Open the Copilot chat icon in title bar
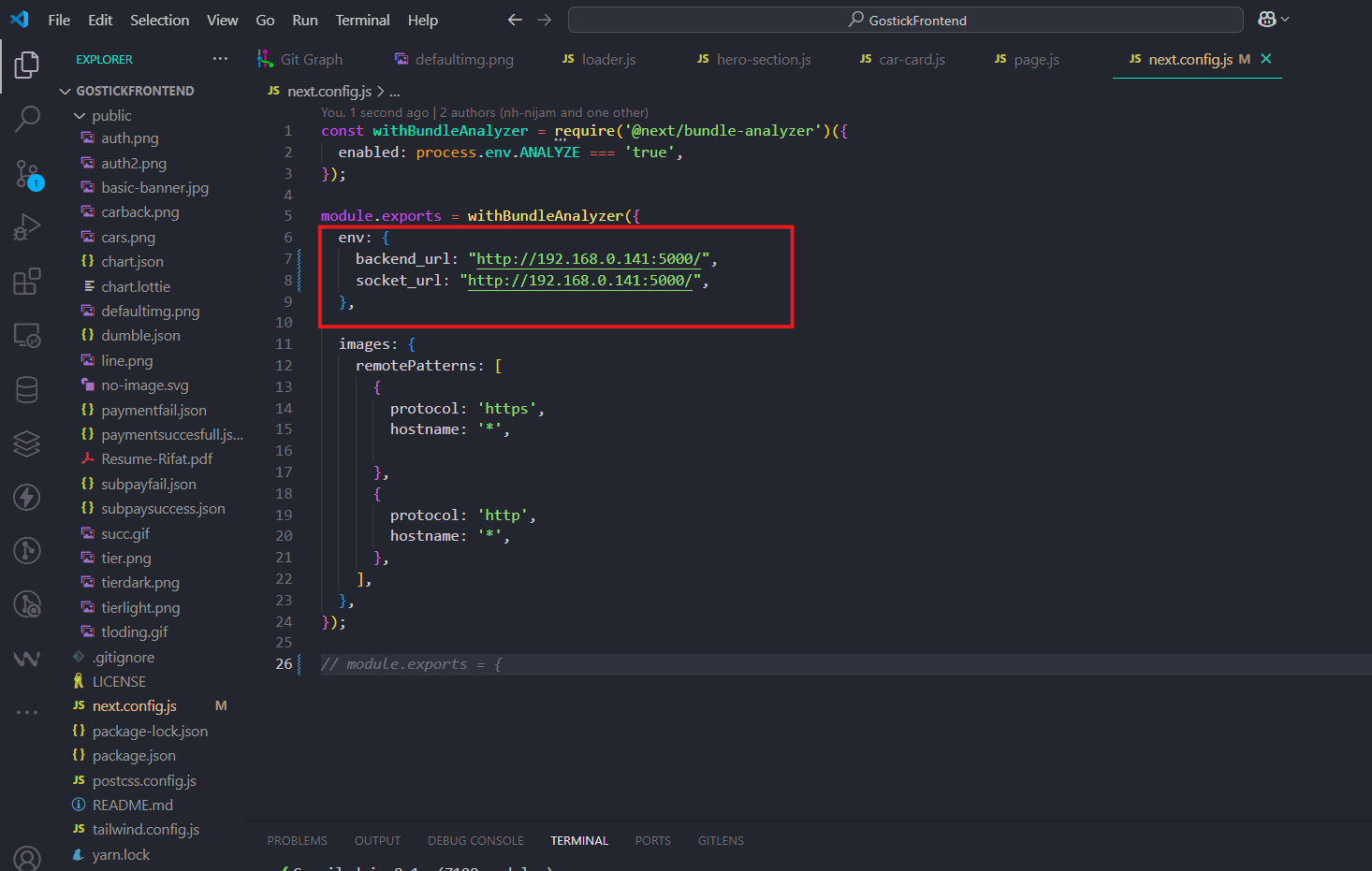Image resolution: width=1372 pixels, height=871 pixels. [1267, 20]
